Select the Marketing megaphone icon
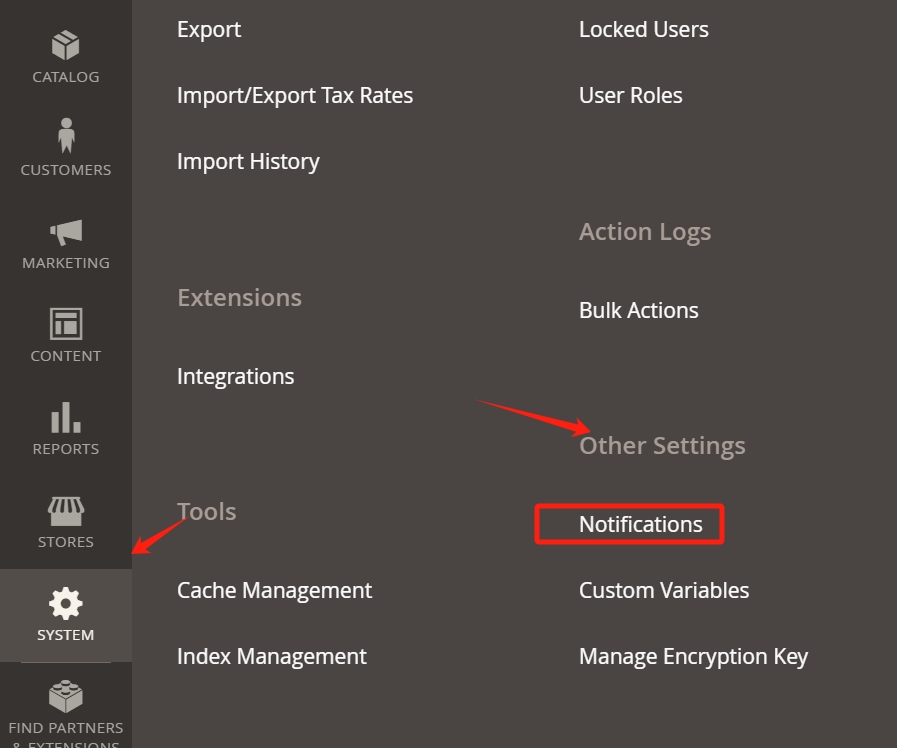897x748 pixels. [66, 232]
